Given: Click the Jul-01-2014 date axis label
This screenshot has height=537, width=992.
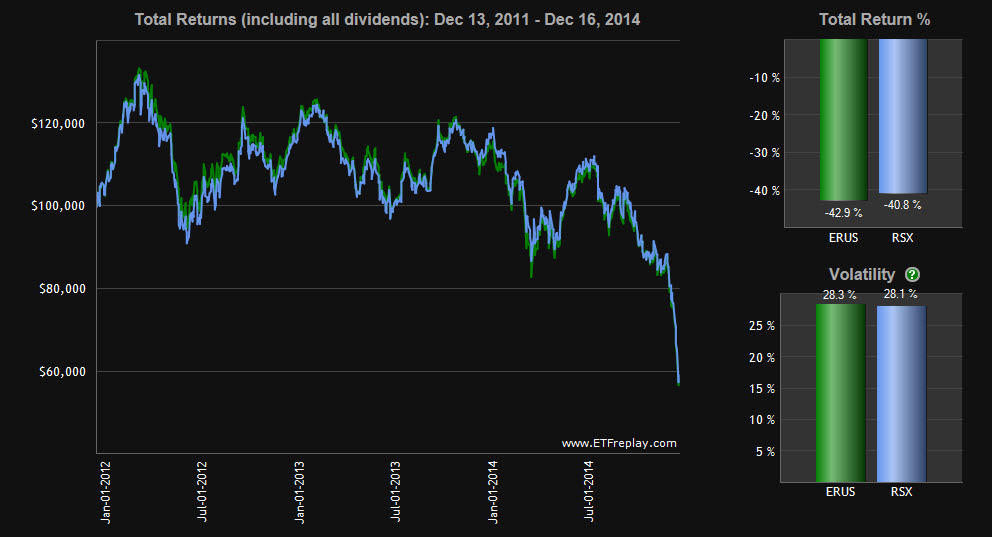Looking at the screenshot, I should click(589, 489).
